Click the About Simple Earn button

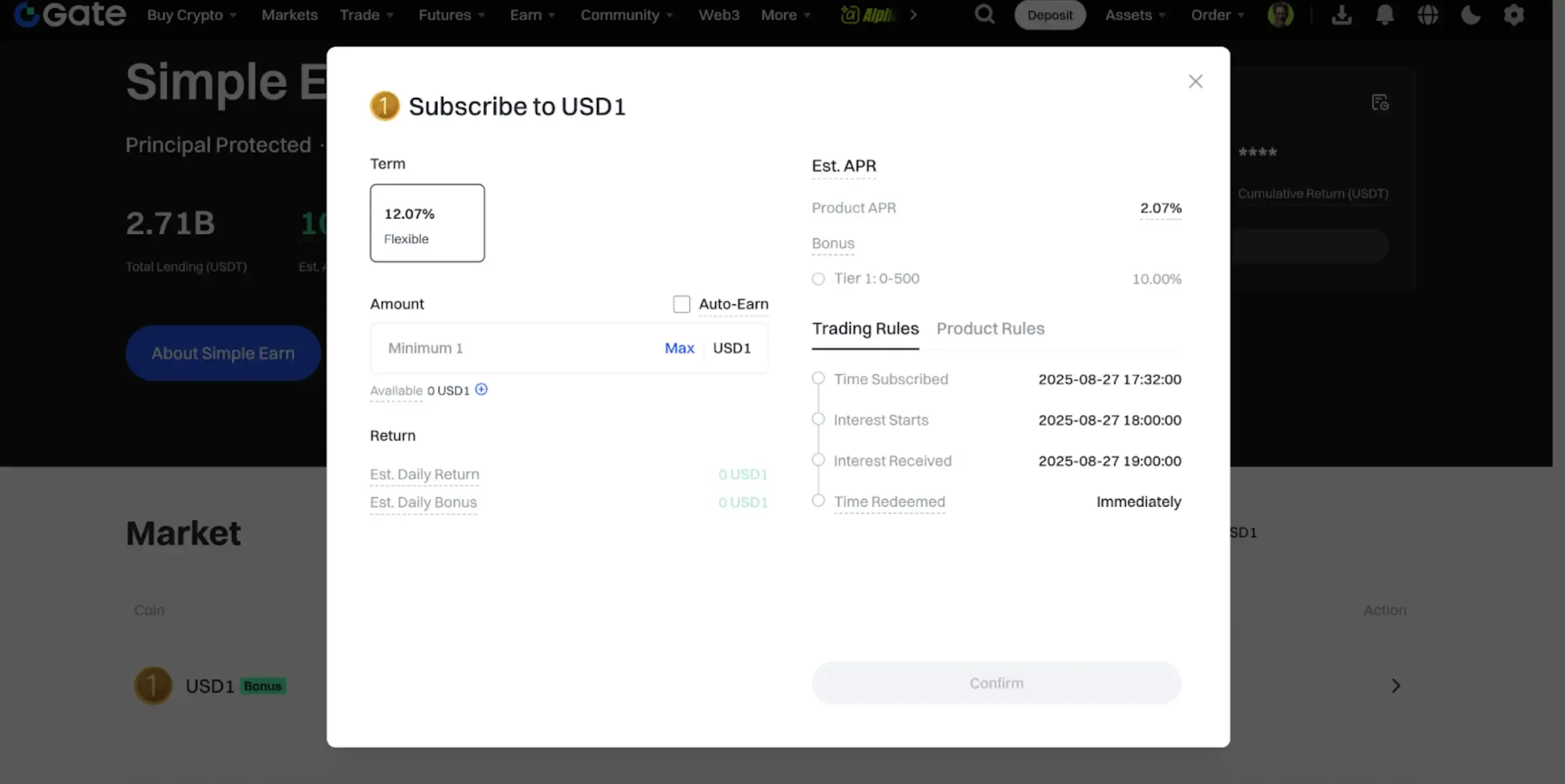coord(223,353)
